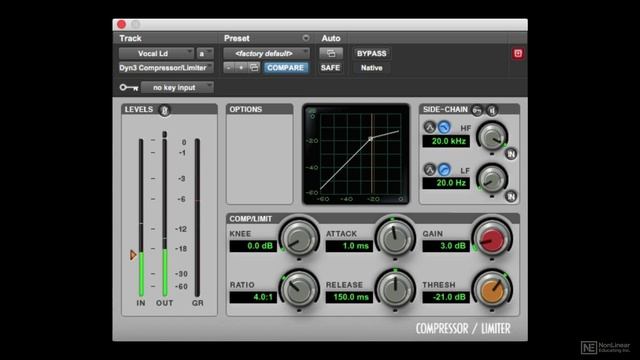640x360 pixels.
Task: Toggle the COMPARE button
Action: coord(285,68)
